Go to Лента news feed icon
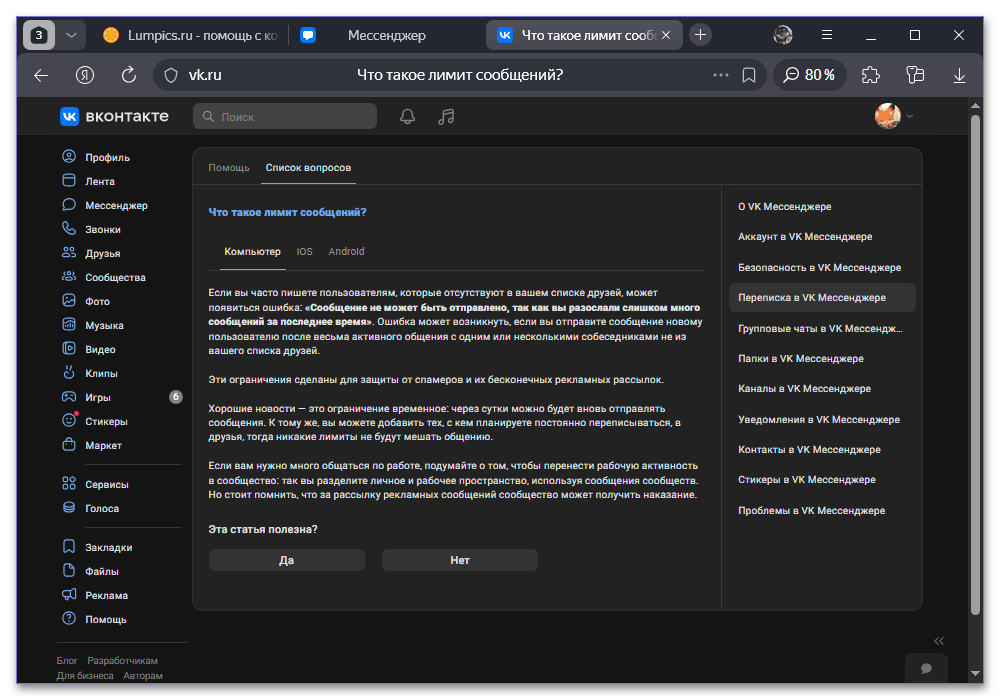The width and height of the screenshot is (1000, 700). (69, 180)
